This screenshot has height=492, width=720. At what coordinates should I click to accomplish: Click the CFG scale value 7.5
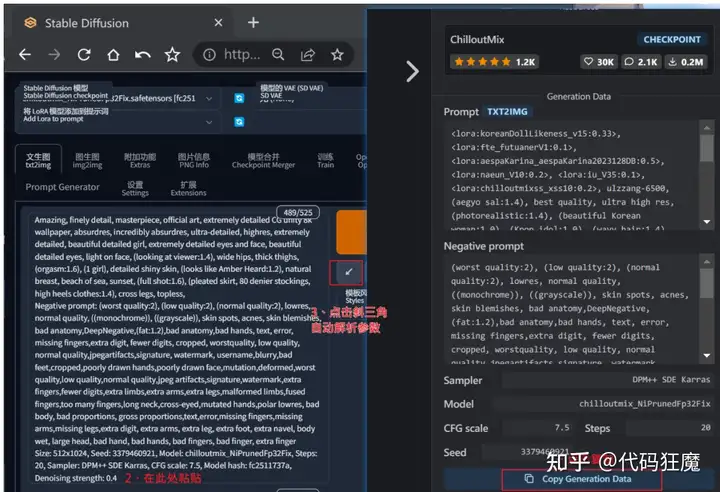pyautogui.click(x=562, y=427)
